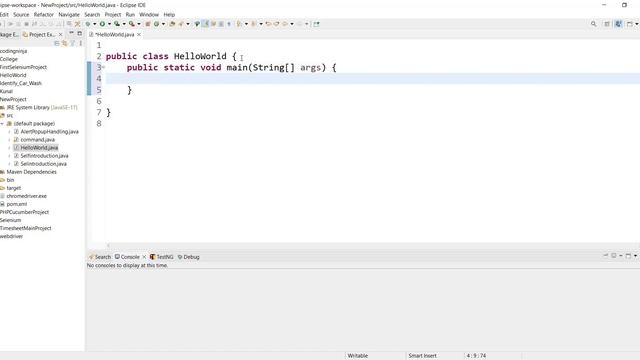Click the toolbar Search magnifier at far right
The height and width of the screenshot is (360, 640).
click(593, 24)
